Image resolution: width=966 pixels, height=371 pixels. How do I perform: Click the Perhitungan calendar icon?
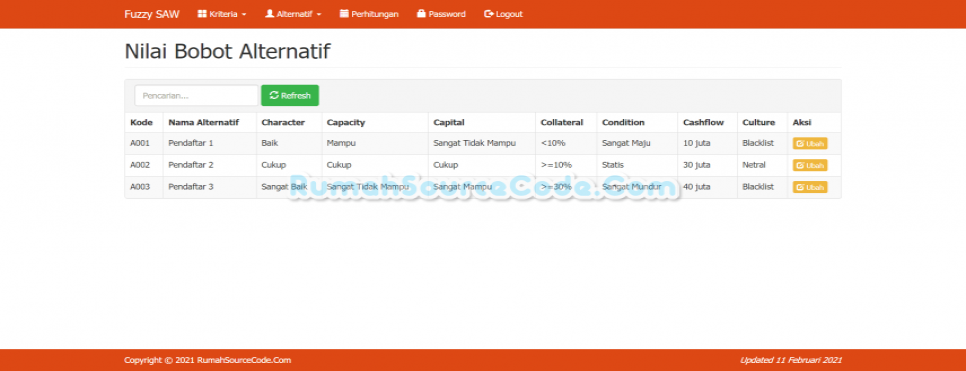point(344,14)
